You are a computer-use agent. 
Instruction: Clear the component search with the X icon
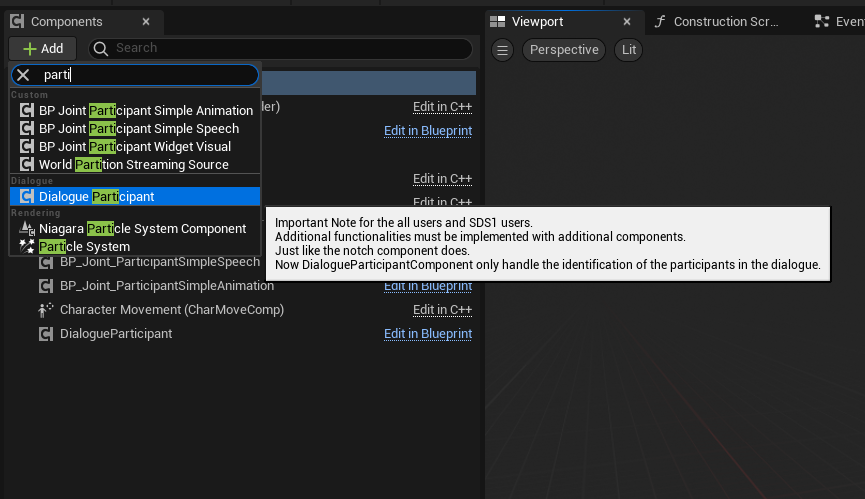click(x=23, y=75)
